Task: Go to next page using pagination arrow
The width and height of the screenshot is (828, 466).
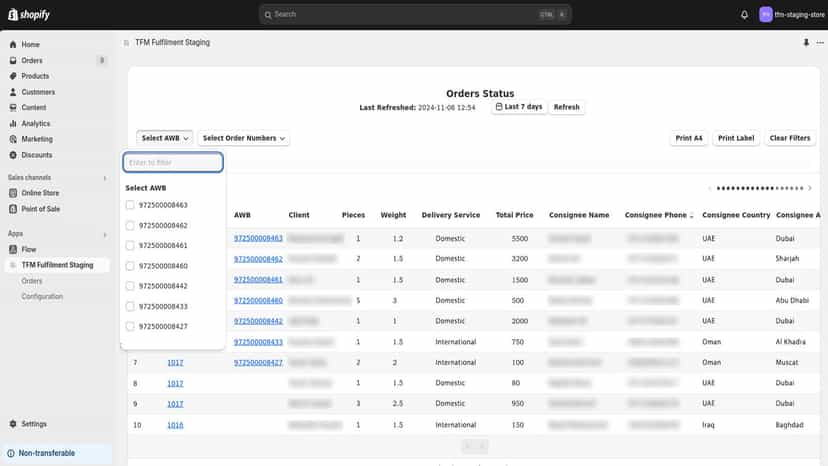Action: pyautogui.click(x=810, y=188)
